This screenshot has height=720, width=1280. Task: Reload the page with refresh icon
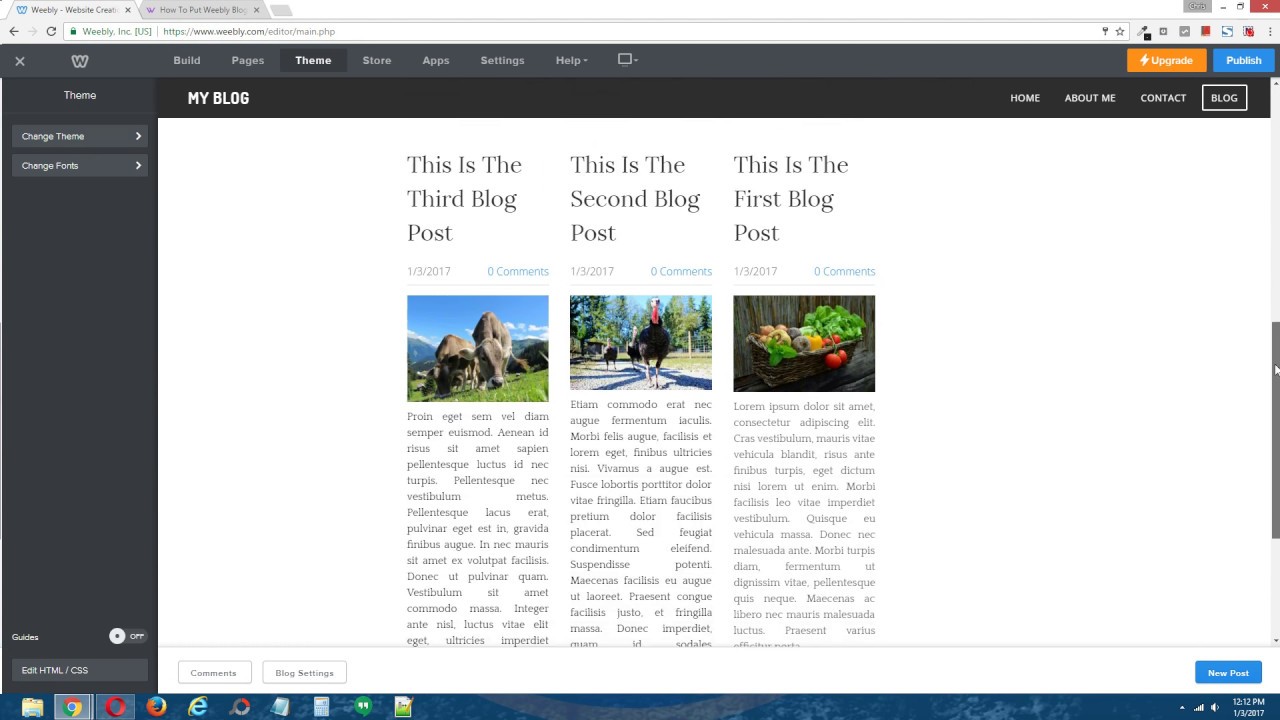[51, 31]
